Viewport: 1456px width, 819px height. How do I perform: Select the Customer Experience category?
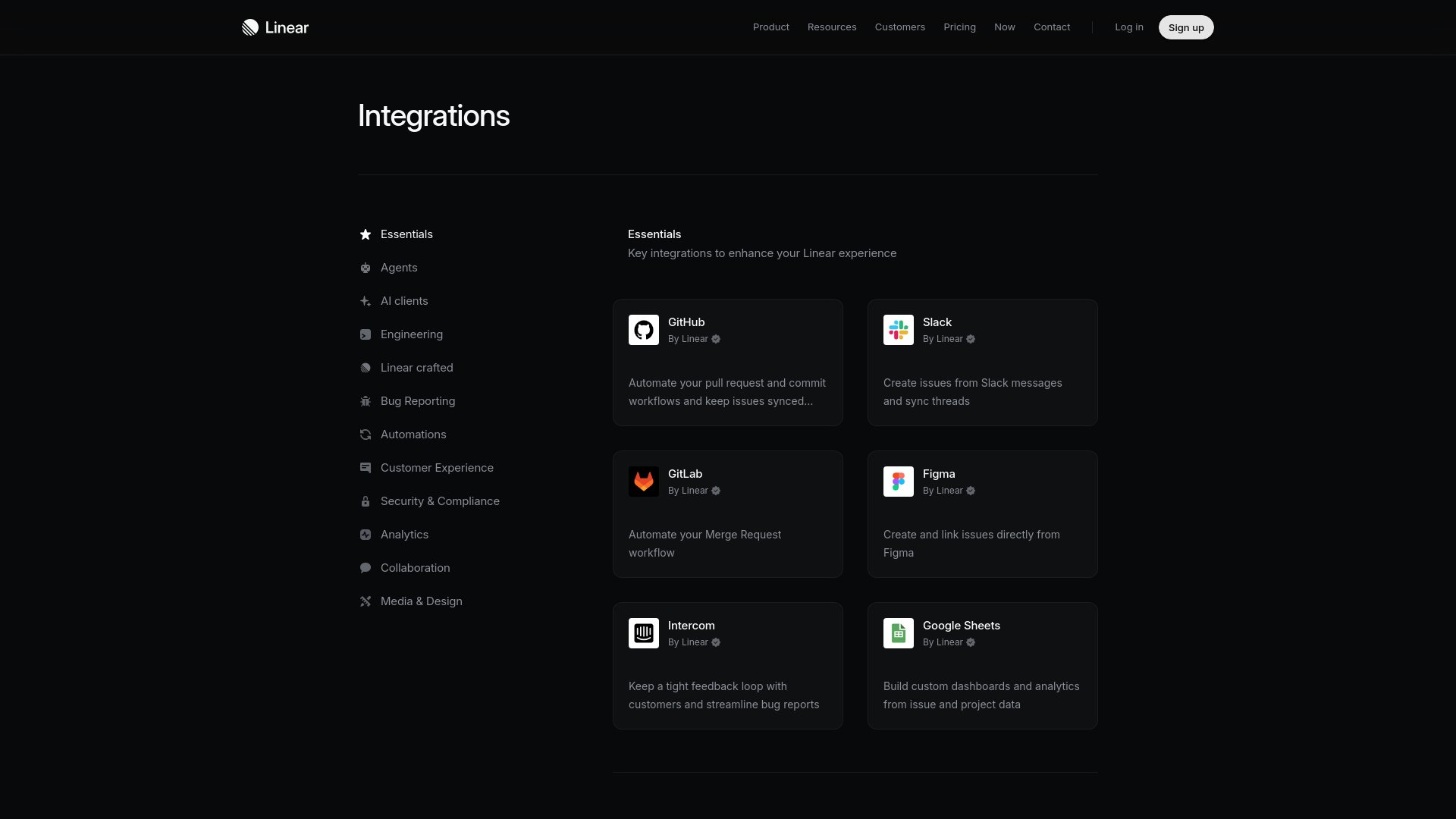pos(437,468)
